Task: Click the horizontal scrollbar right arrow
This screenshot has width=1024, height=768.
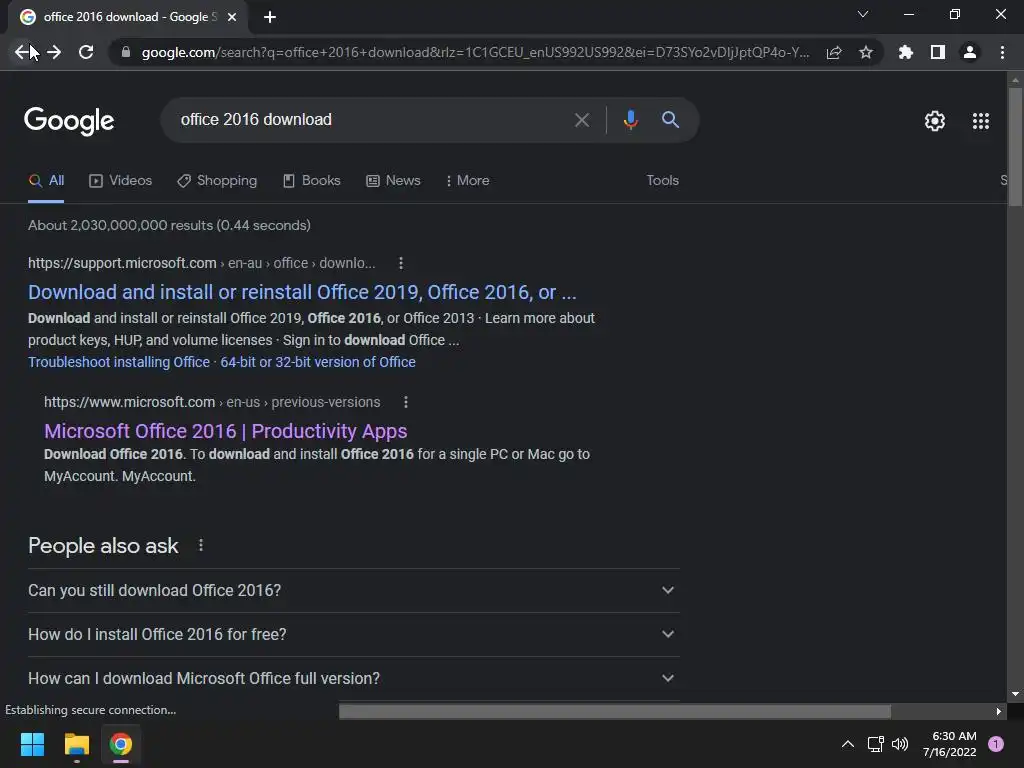Action: 999,711
